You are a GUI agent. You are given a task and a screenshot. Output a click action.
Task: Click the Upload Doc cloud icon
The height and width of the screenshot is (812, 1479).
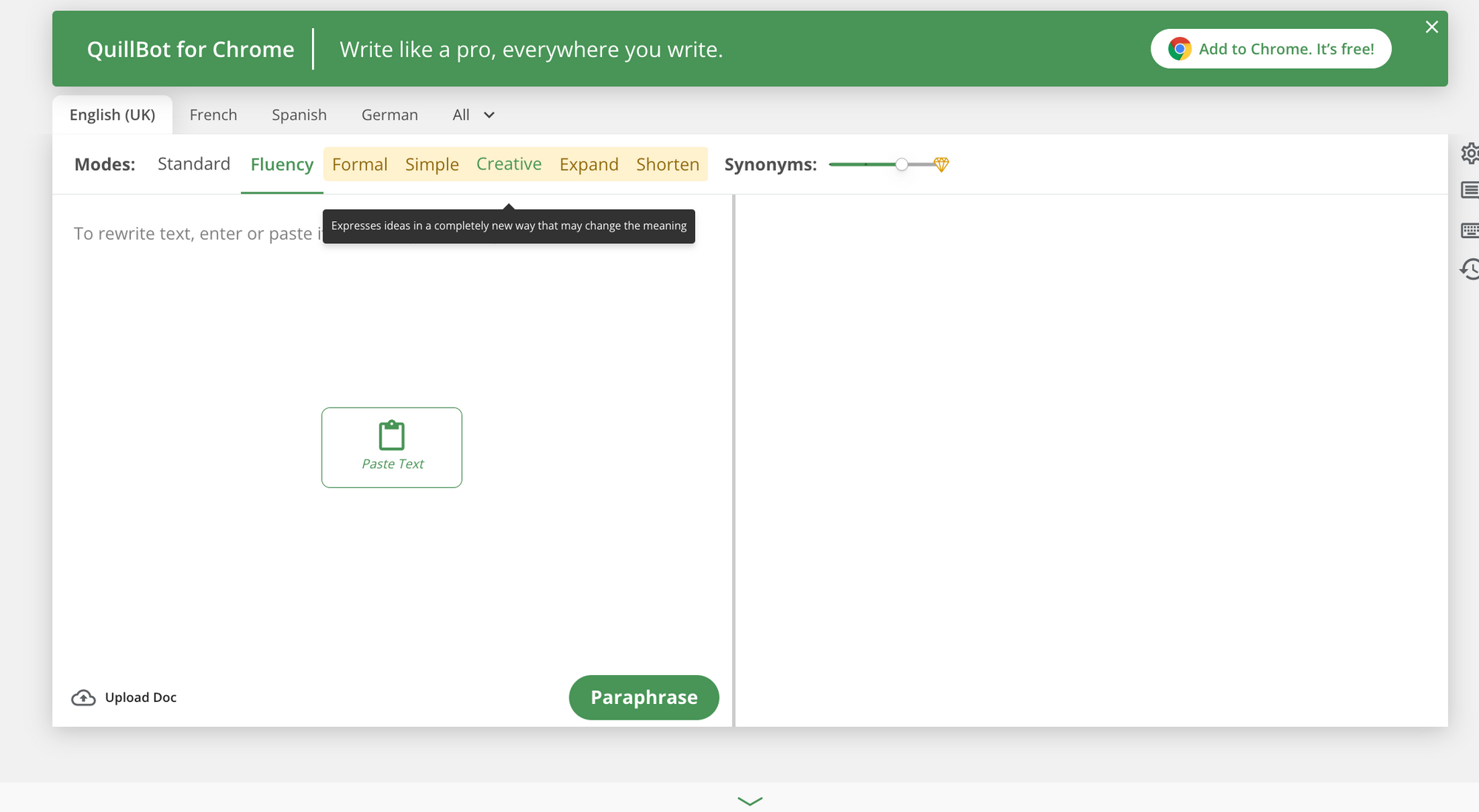[84, 697]
